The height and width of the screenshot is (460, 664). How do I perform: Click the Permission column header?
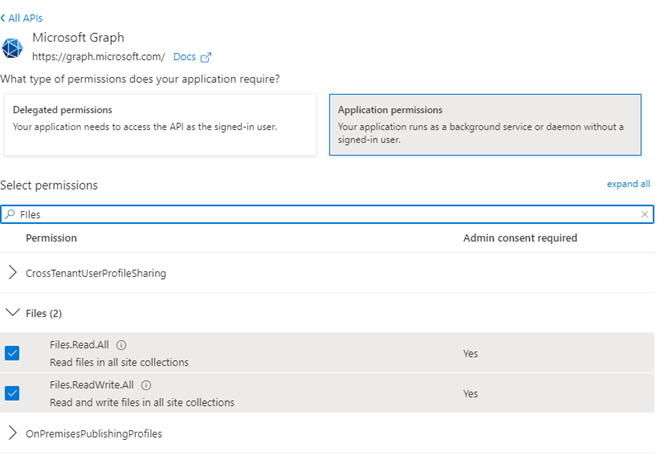(x=51, y=238)
